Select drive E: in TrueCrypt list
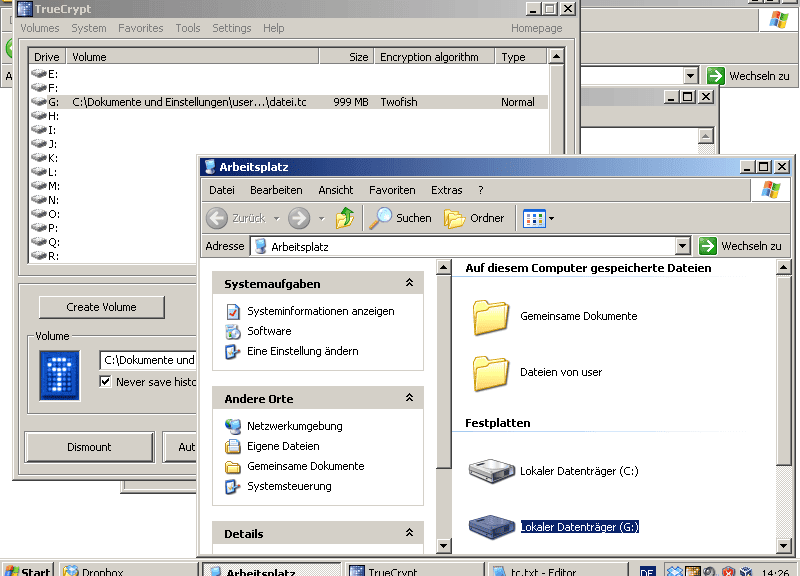This screenshot has height=576, width=800. click(45, 74)
